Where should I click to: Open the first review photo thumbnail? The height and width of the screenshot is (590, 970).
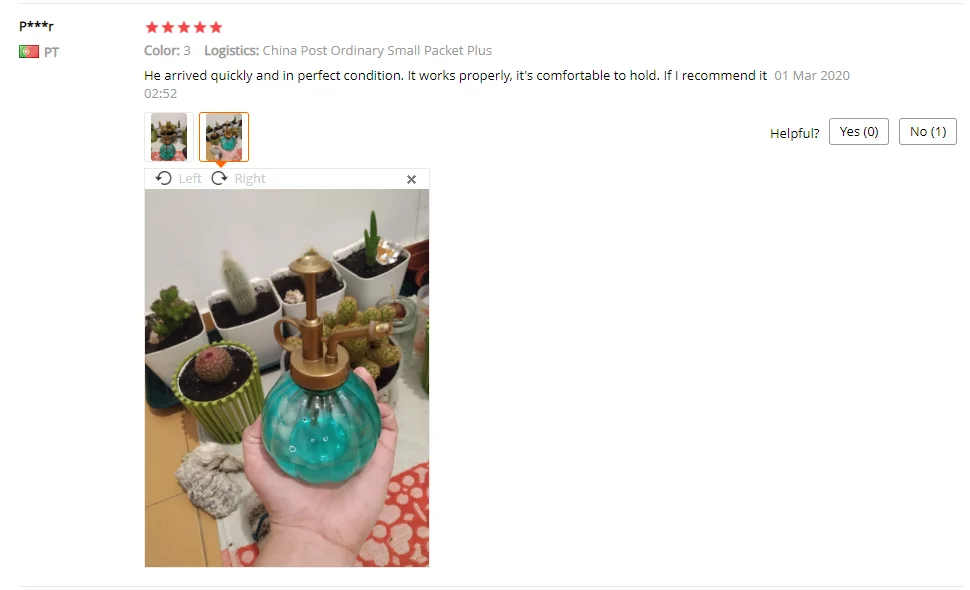pos(169,137)
